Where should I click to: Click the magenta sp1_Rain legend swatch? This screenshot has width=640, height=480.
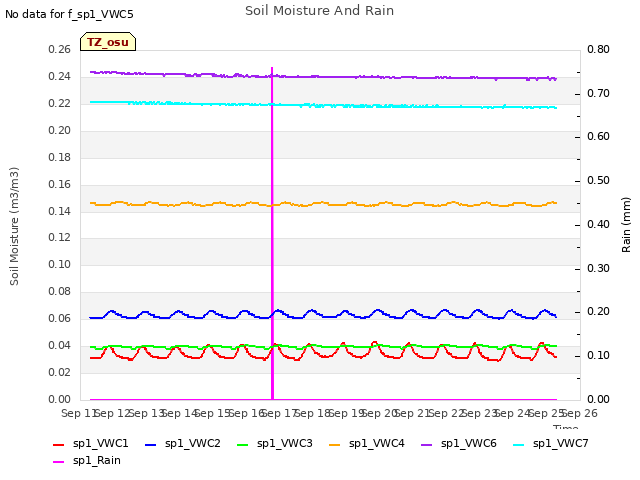pos(59,462)
